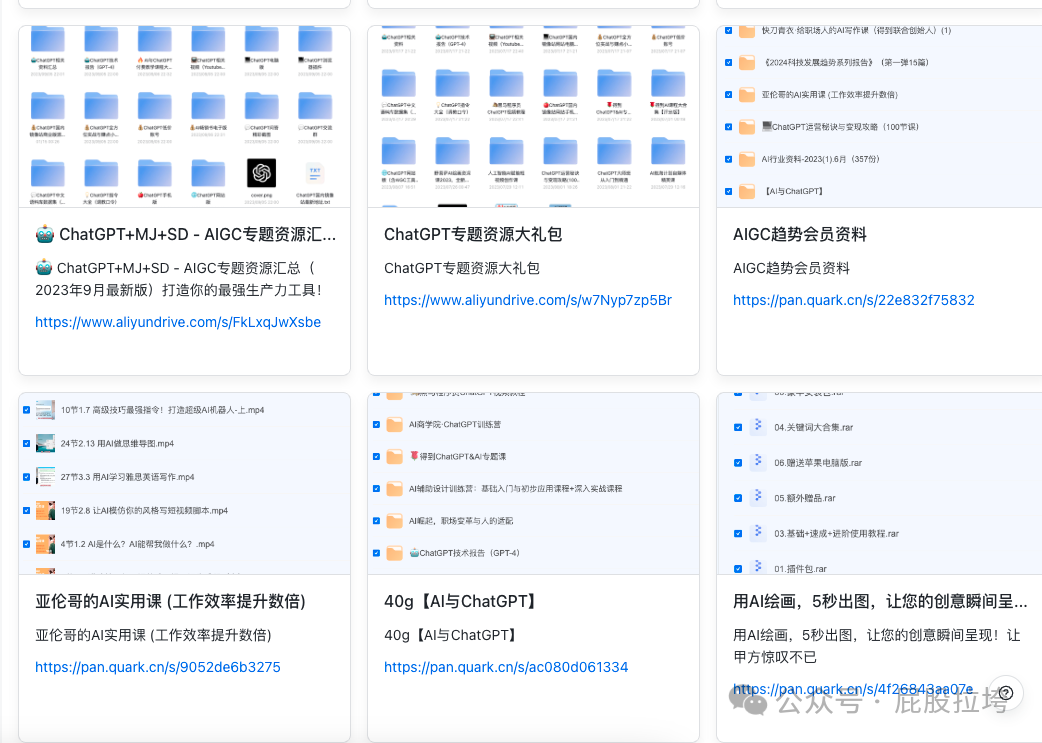Uncheck the 【AI与ChatGPT】 folder checkbox

tap(728, 191)
